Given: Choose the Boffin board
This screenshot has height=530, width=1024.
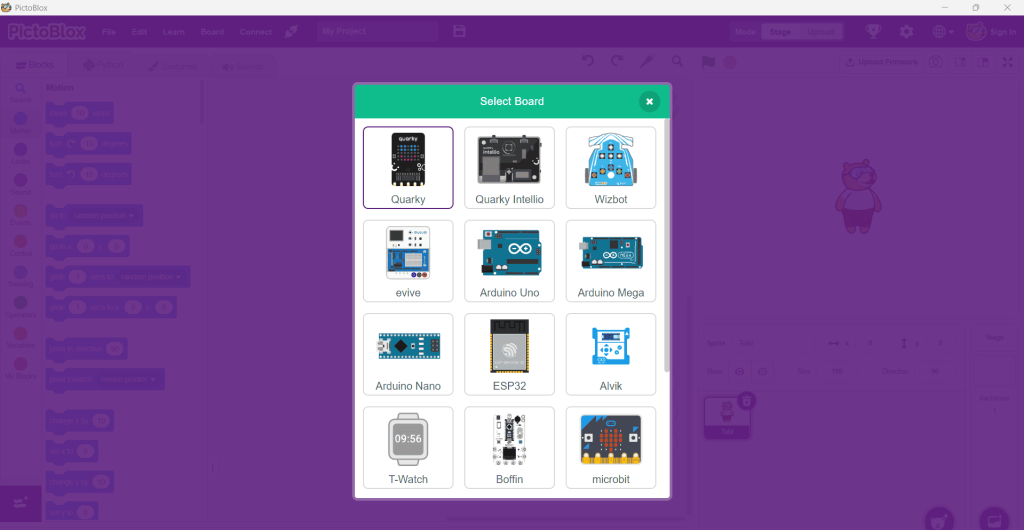Looking at the screenshot, I should [509, 447].
